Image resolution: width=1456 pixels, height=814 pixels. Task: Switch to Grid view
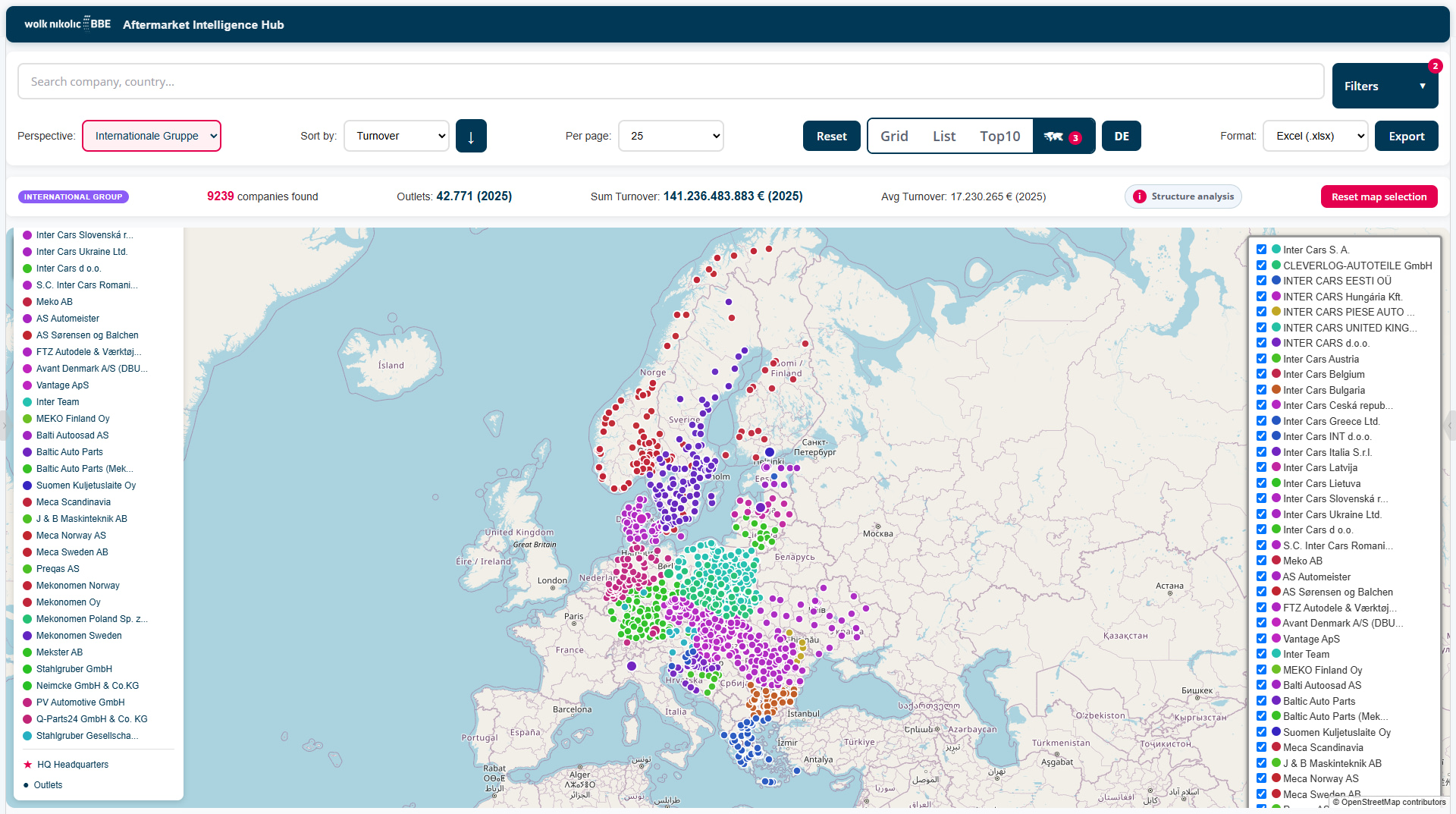pos(894,136)
